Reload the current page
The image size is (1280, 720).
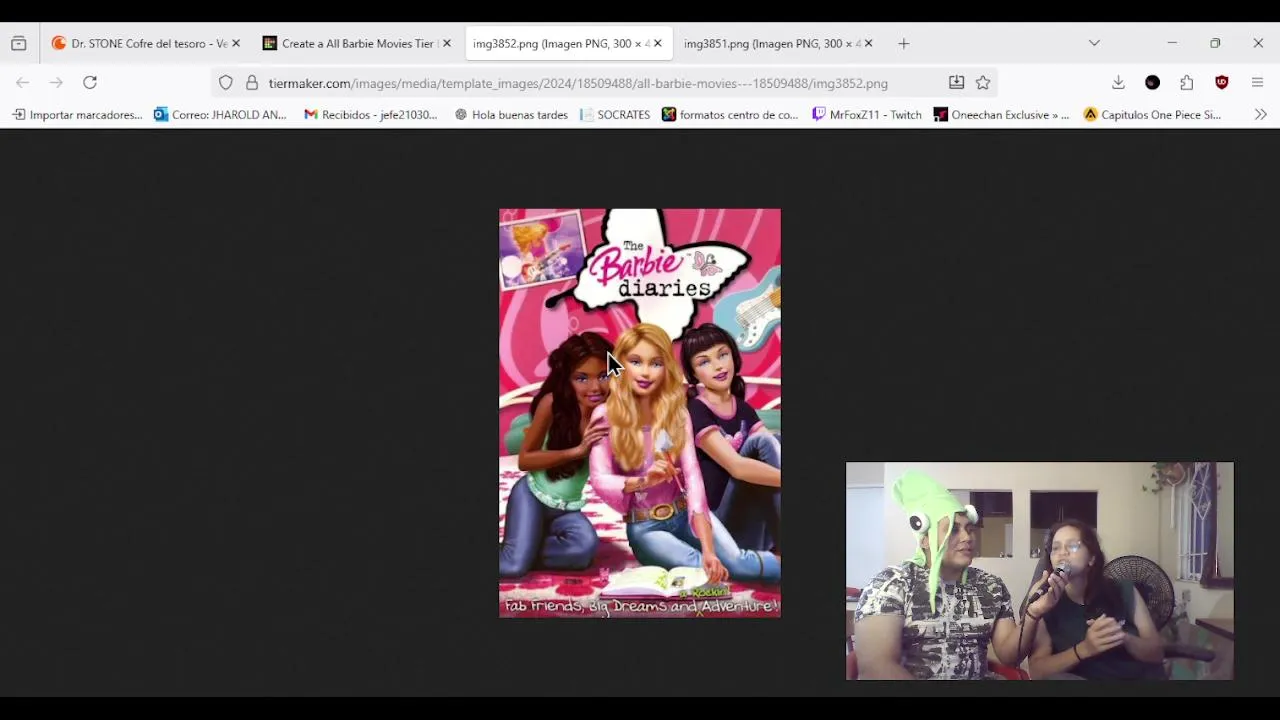[90, 83]
